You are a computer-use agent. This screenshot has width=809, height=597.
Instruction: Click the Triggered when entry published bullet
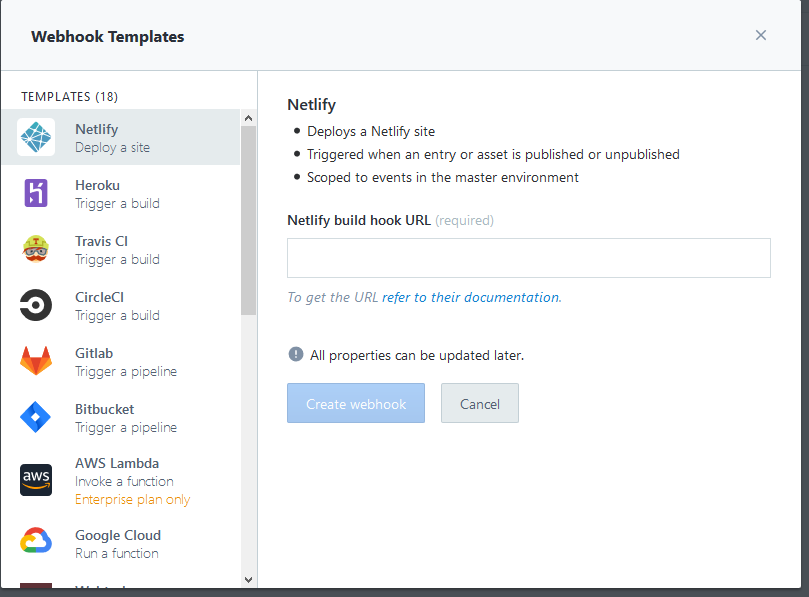pyautogui.click(x=493, y=154)
